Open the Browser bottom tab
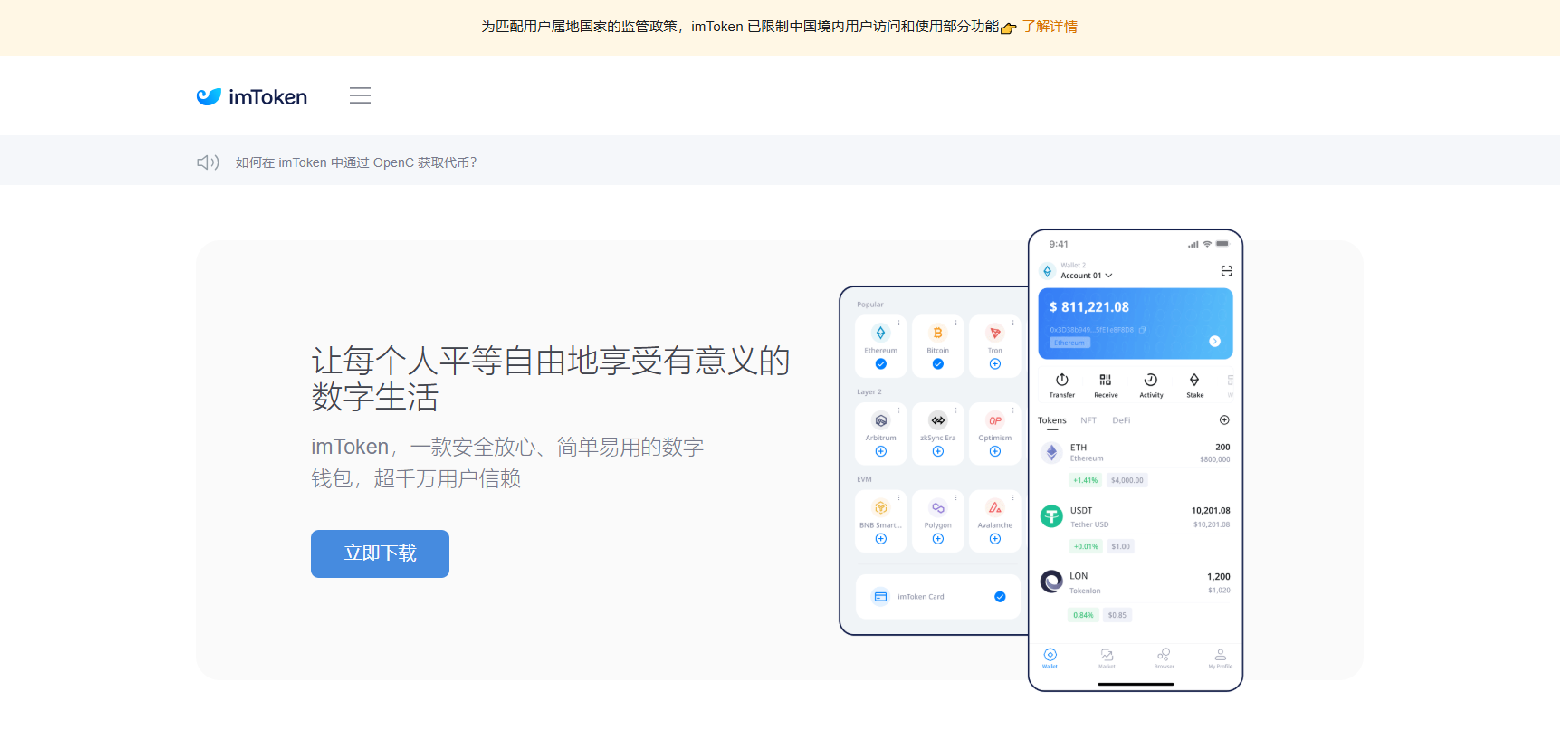1560x733 pixels. (x=1164, y=657)
